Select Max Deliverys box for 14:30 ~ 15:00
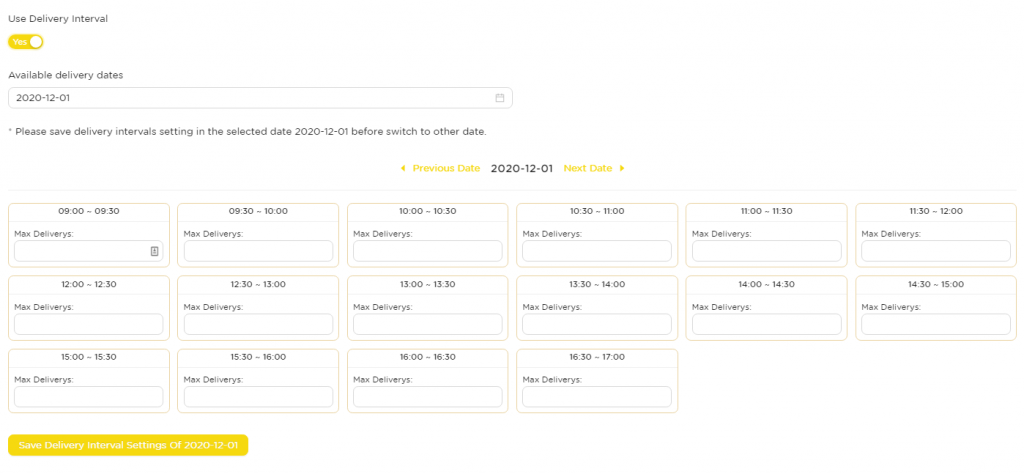 click(936, 324)
